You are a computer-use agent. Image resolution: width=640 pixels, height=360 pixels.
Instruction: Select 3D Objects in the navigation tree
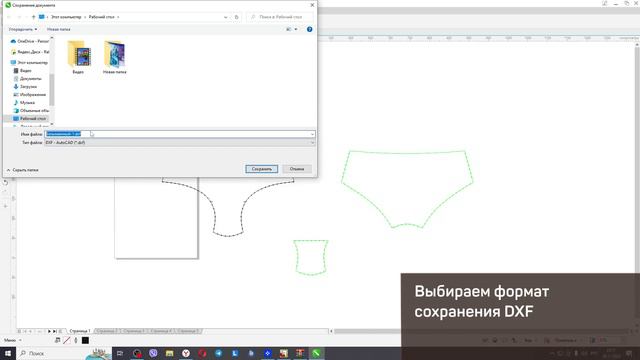coord(31,111)
